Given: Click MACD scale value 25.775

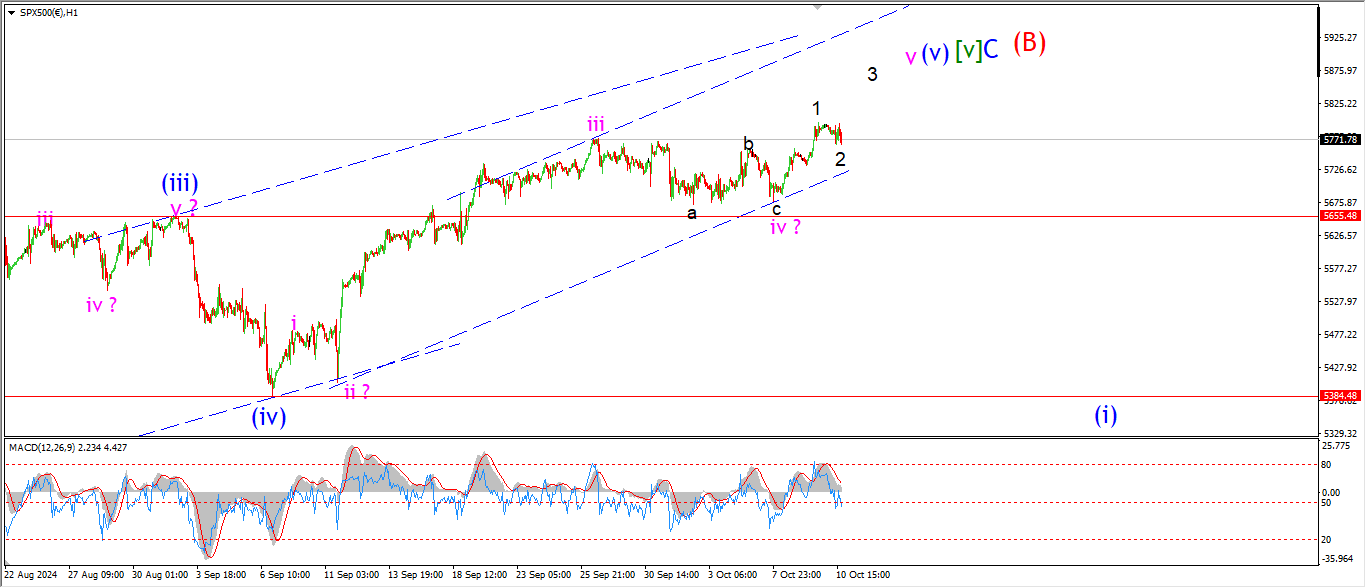Looking at the screenshot, I should [x=1338, y=445].
